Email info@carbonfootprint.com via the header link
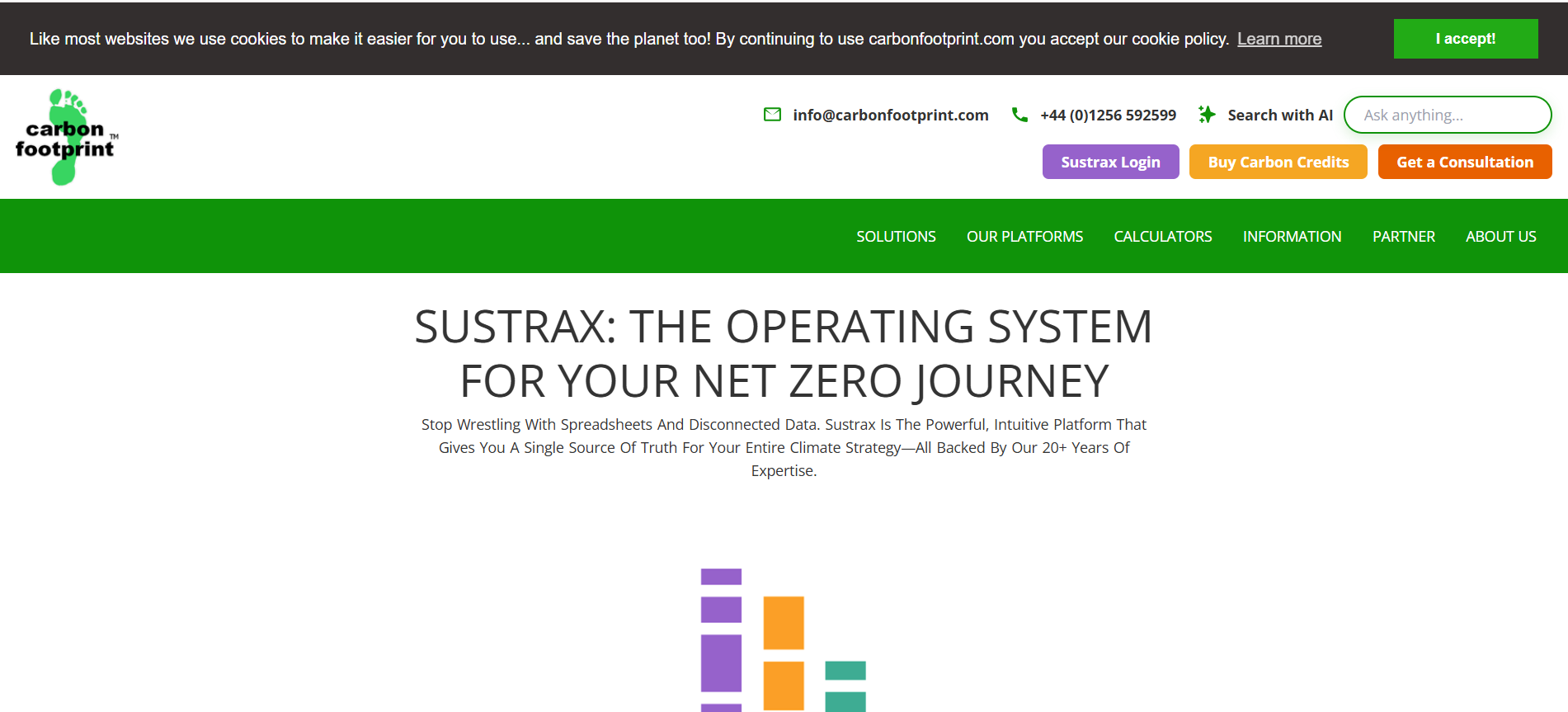Screen dimensions: 1568x712 891,115
